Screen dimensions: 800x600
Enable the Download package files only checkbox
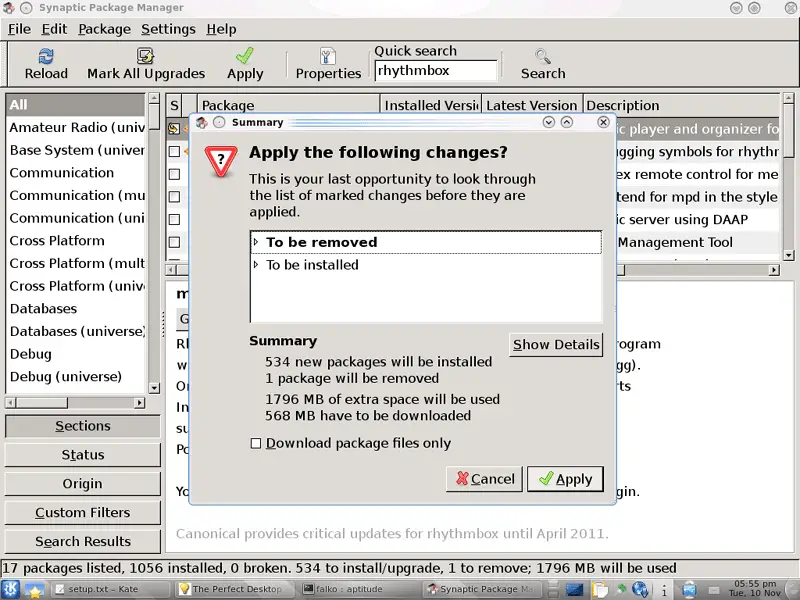256,443
